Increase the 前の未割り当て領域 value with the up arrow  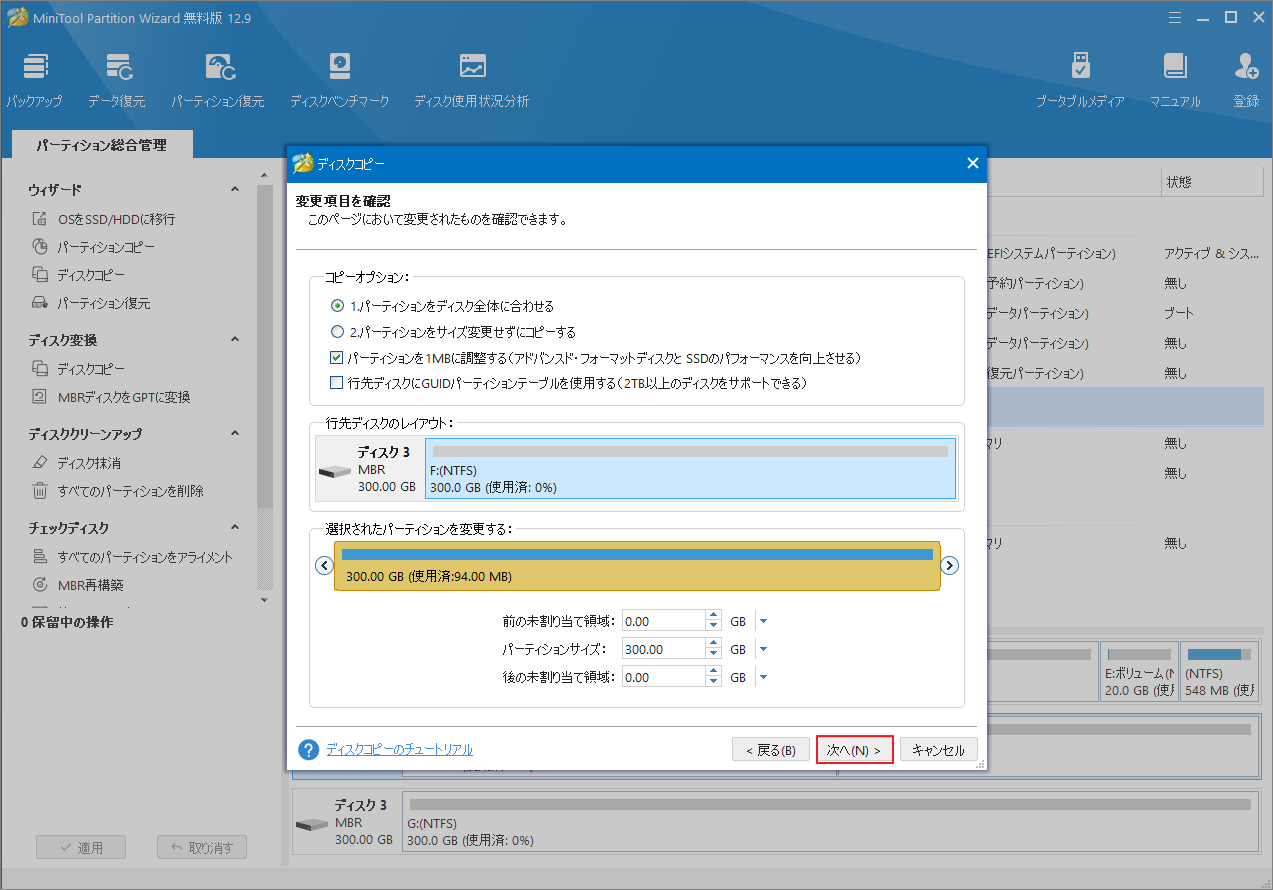(713, 616)
